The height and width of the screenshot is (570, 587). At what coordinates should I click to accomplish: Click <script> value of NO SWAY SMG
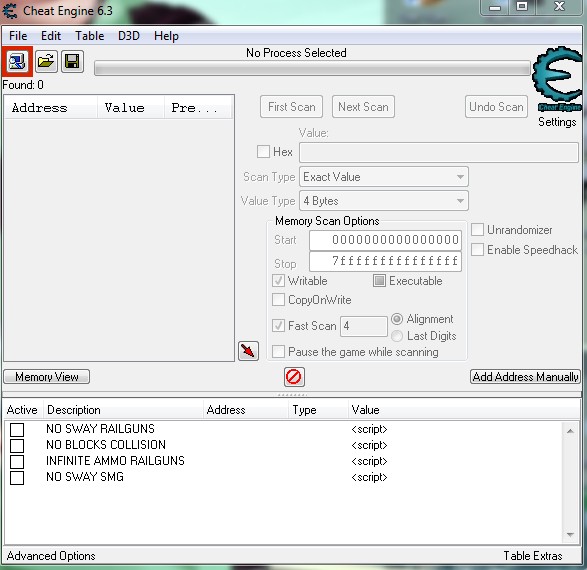(369, 477)
